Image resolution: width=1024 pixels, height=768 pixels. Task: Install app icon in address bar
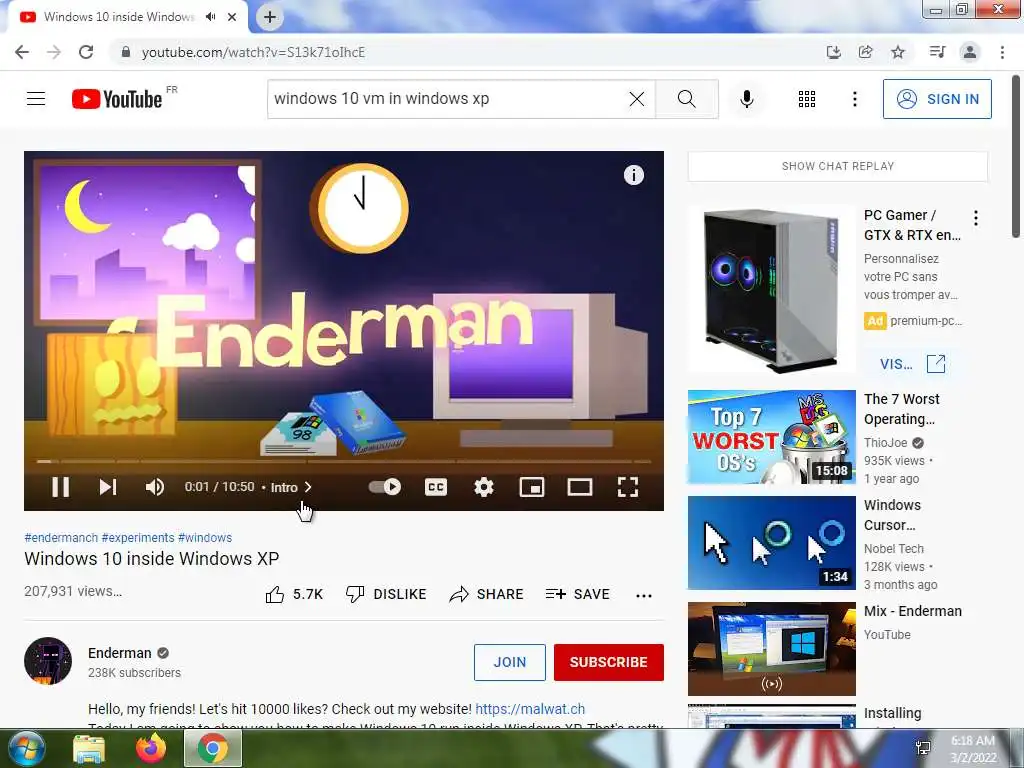click(x=833, y=52)
